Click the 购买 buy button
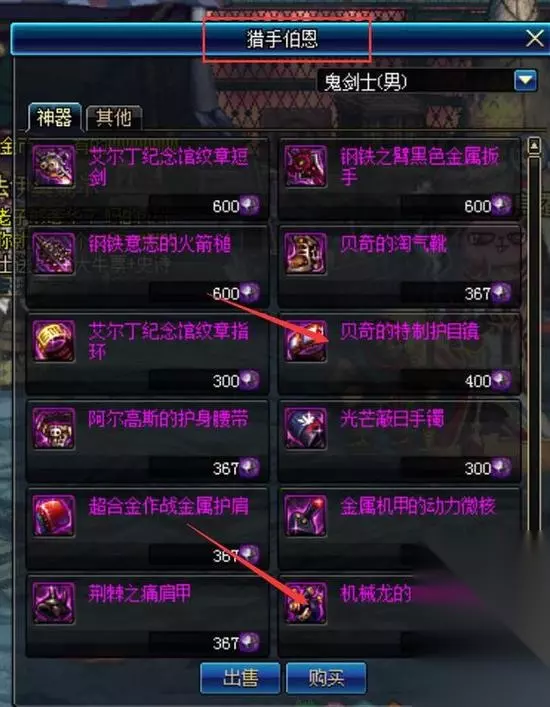The width and height of the screenshot is (550, 707). (x=326, y=678)
